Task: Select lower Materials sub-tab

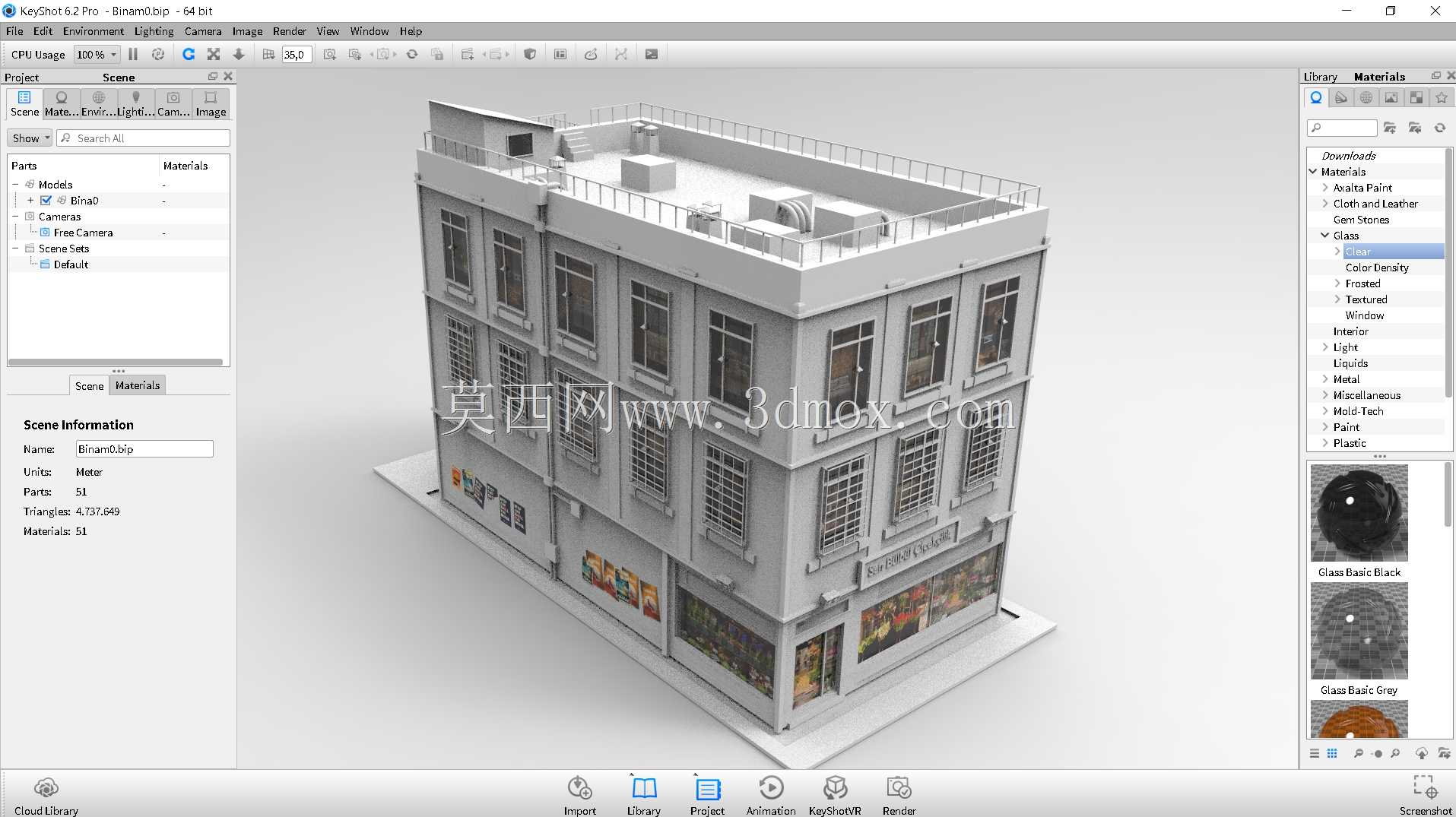Action: pyautogui.click(x=138, y=385)
